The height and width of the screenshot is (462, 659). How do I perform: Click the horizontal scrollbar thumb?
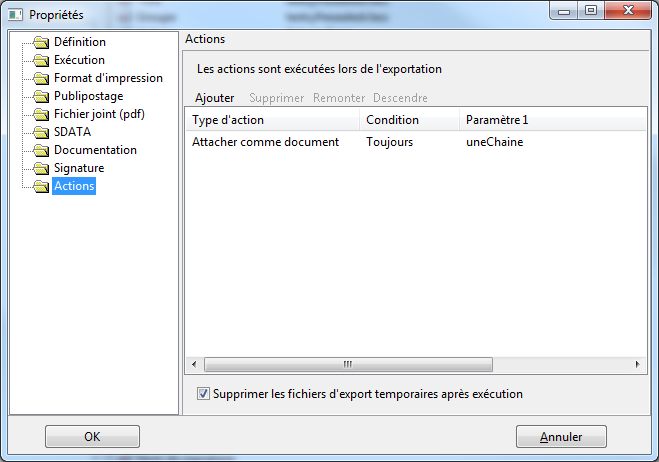[x=348, y=364]
